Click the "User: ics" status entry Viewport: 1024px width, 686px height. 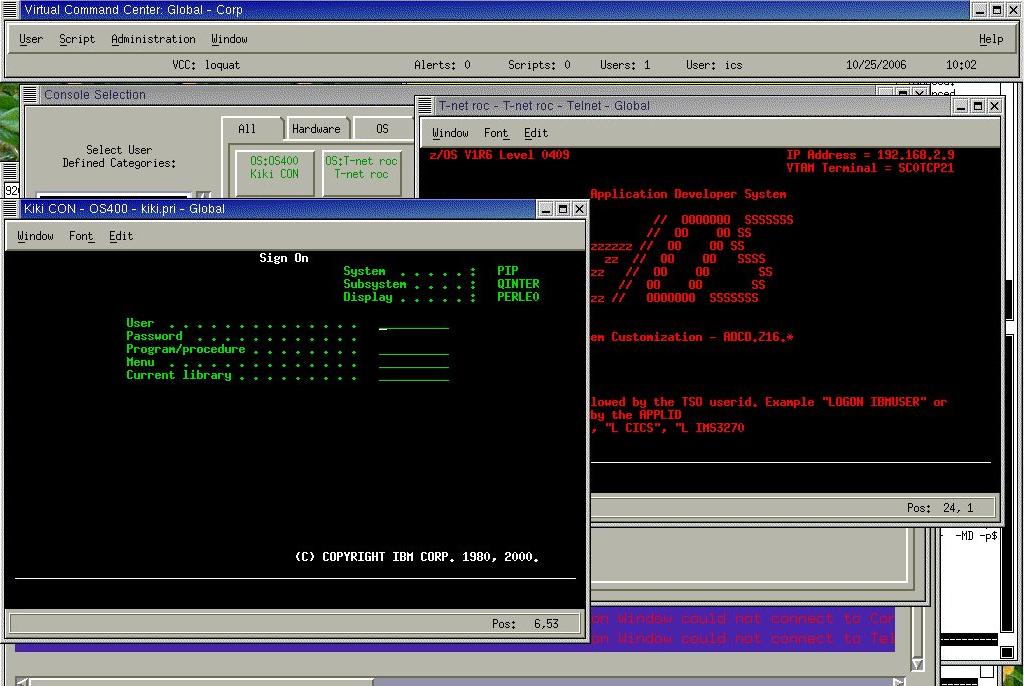(x=714, y=65)
